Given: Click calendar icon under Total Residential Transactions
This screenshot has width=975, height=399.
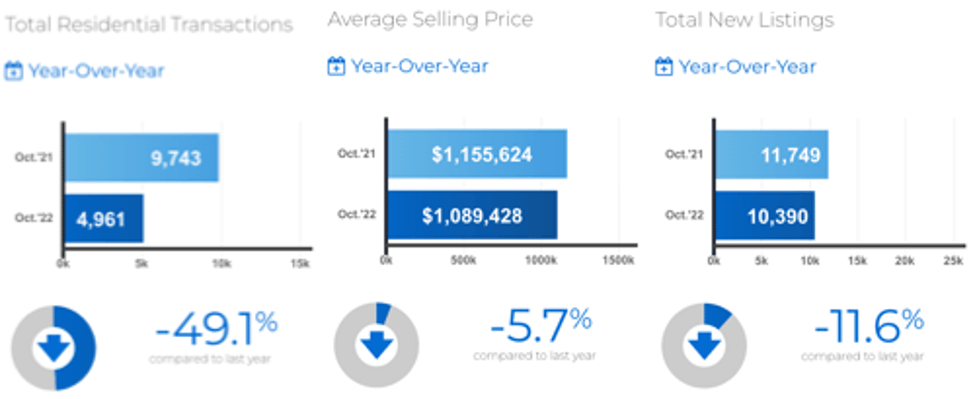Looking at the screenshot, I should pyautogui.click(x=14, y=71).
